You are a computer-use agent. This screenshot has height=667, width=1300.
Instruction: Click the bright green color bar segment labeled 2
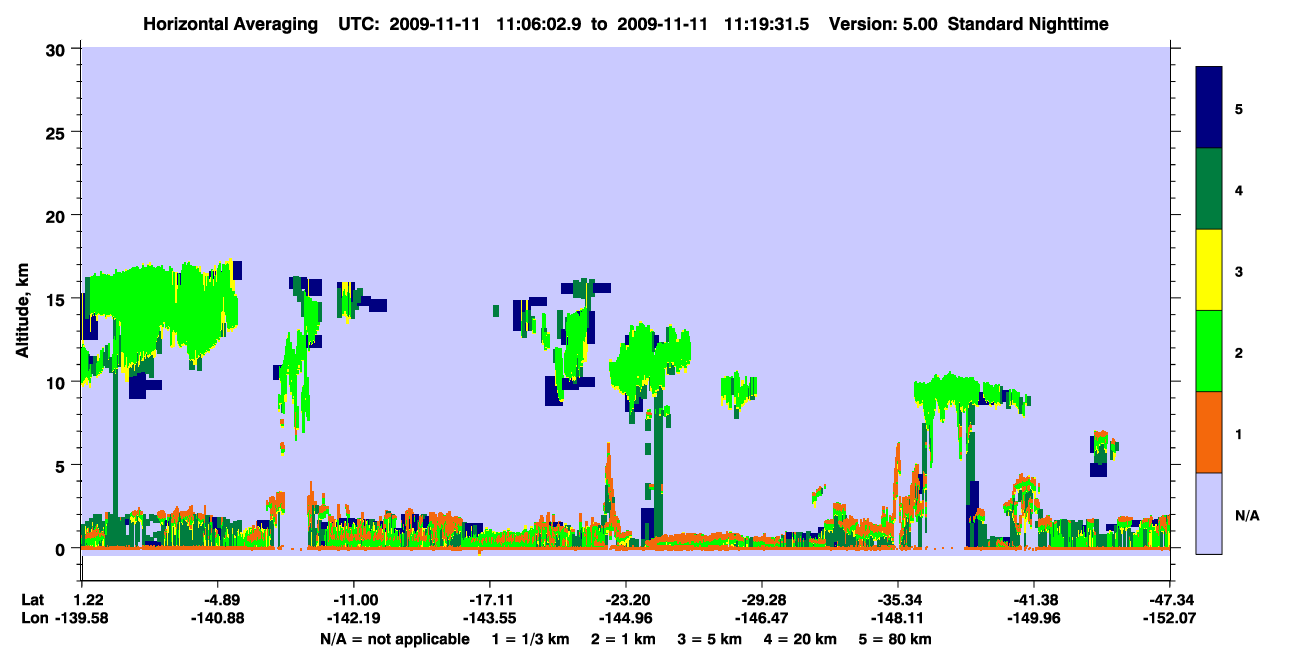1209,351
